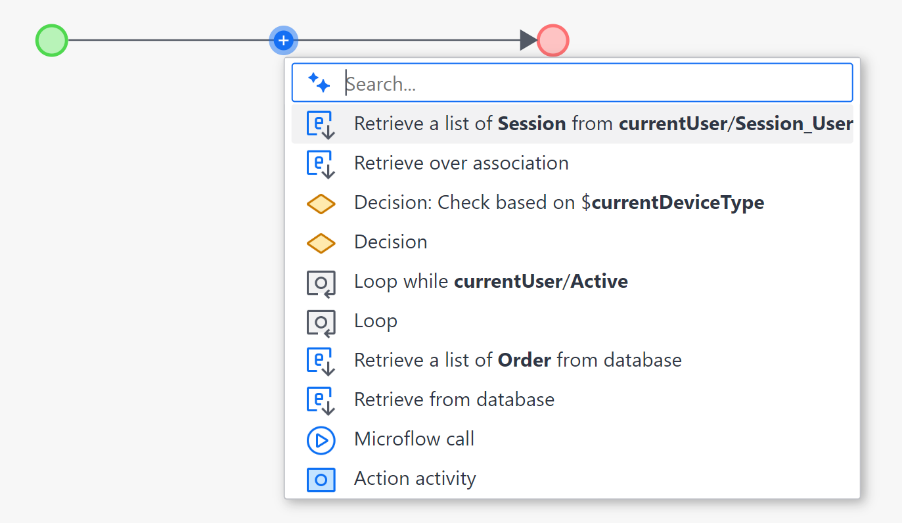Click the icon next to Retrieve from database
Screen dimensions: 902x523
pyautogui.click(x=320, y=401)
